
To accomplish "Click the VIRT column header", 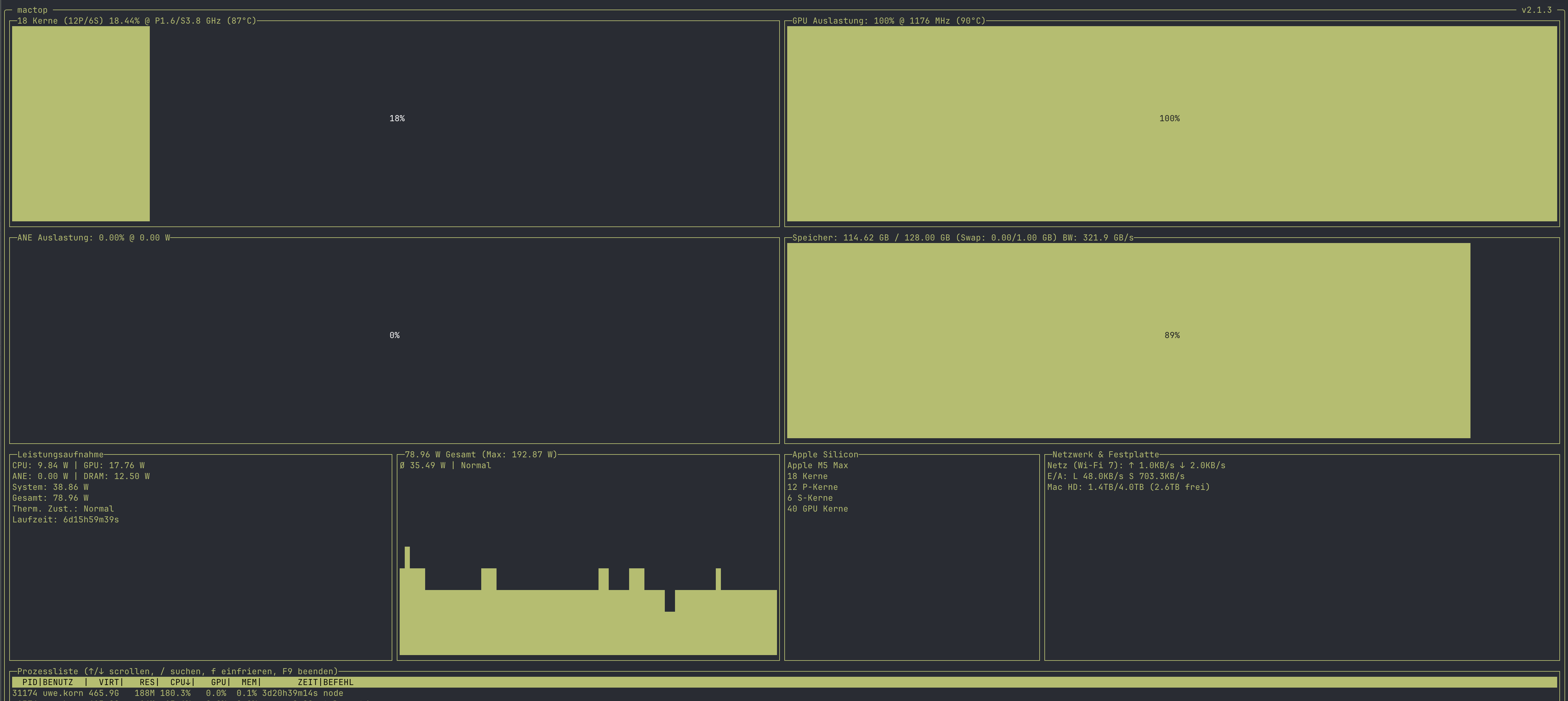I will pos(109,682).
